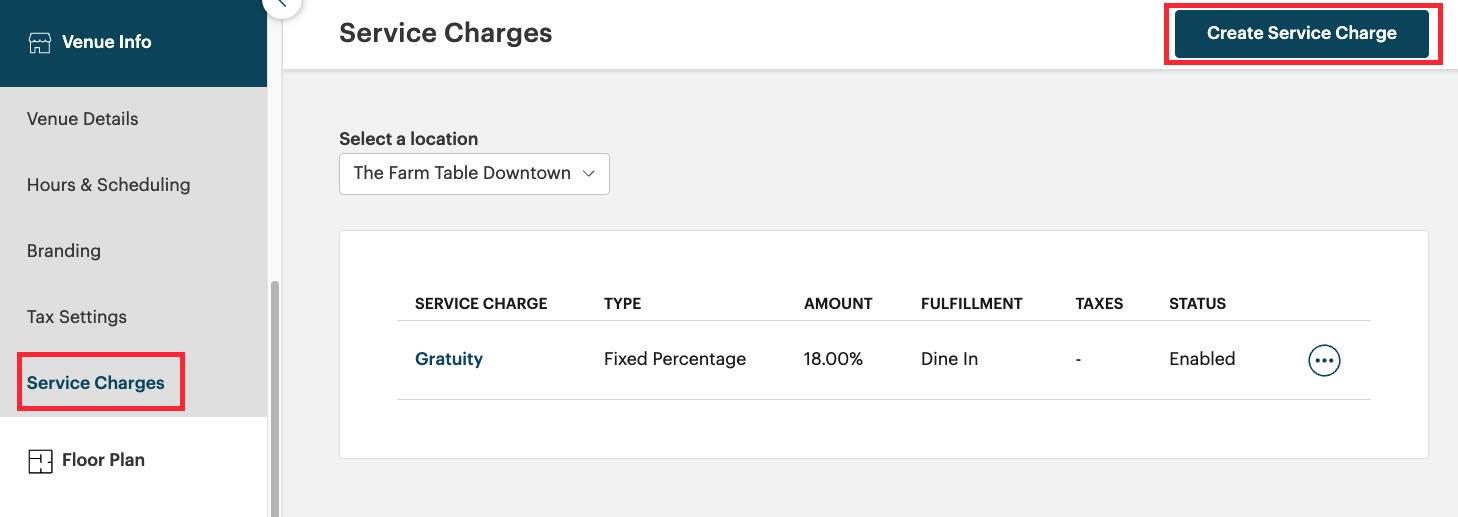This screenshot has width=1458, height=517.
Task: Click the Dine In fulfillment cell
Action: [949, 359]
